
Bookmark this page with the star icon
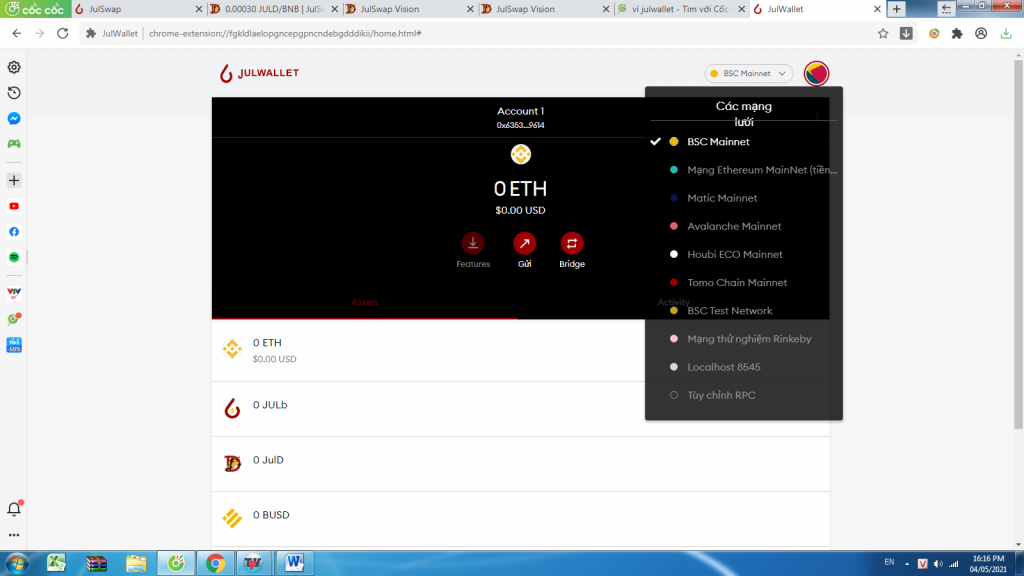[x=883, y=33]
